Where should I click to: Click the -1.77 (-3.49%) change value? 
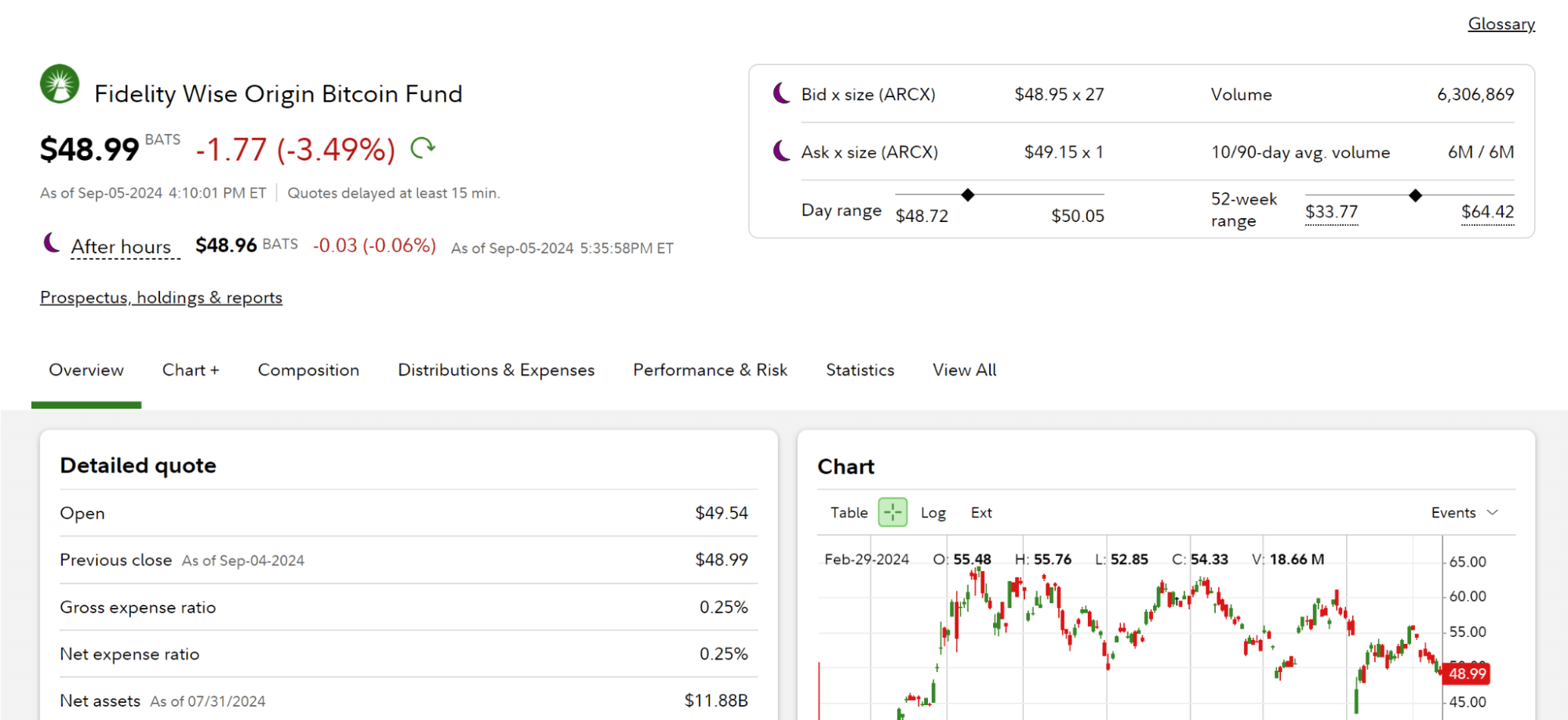(296, 149)
